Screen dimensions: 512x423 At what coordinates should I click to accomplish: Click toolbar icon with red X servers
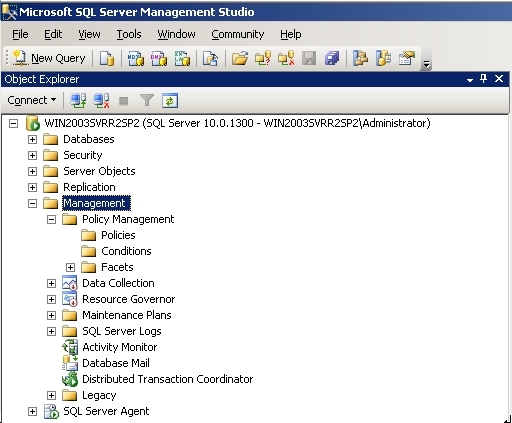point(286,58)
